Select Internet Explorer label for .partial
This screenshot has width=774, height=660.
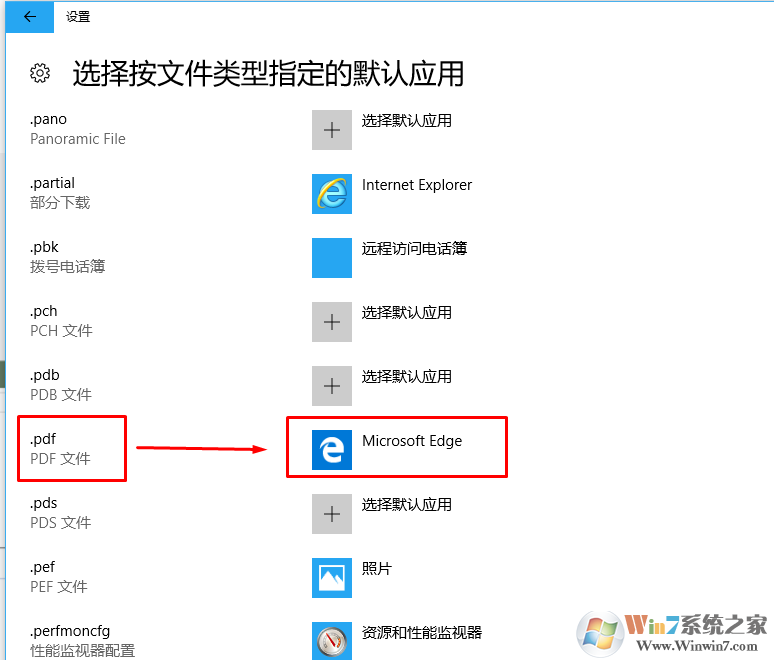click(417, 185)
